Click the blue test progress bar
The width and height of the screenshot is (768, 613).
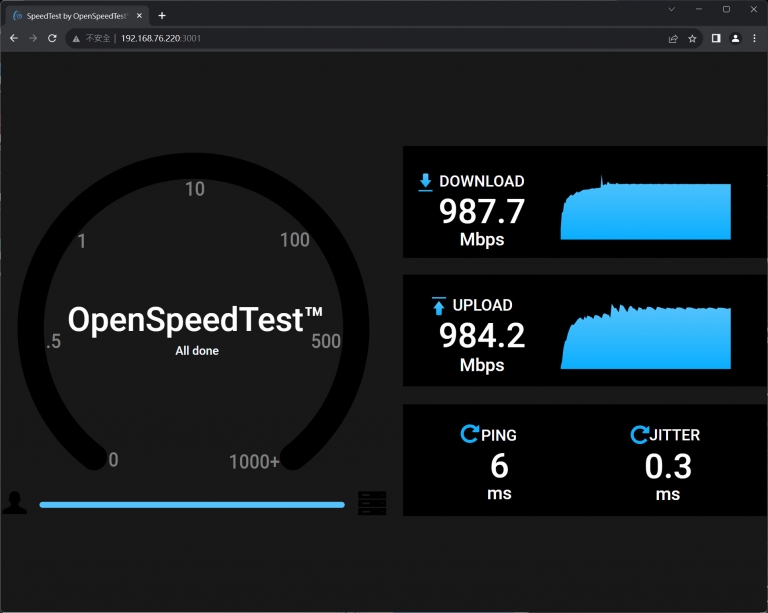pos(192,504)
